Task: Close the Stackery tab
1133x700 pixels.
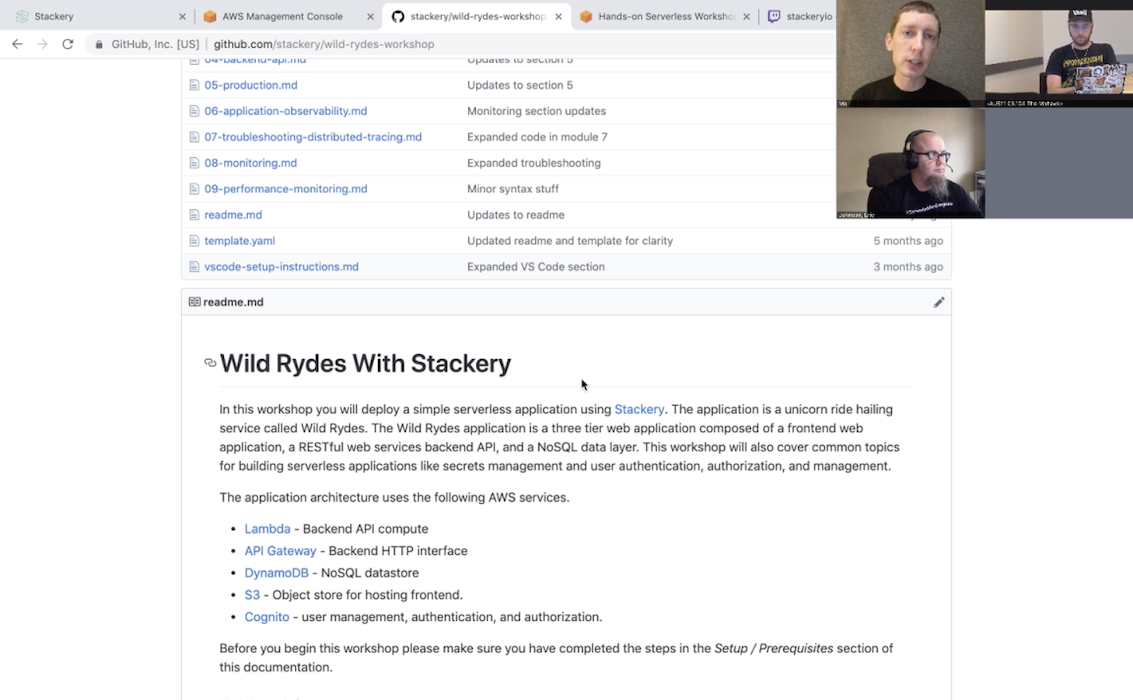Action: tap(182, 16)
